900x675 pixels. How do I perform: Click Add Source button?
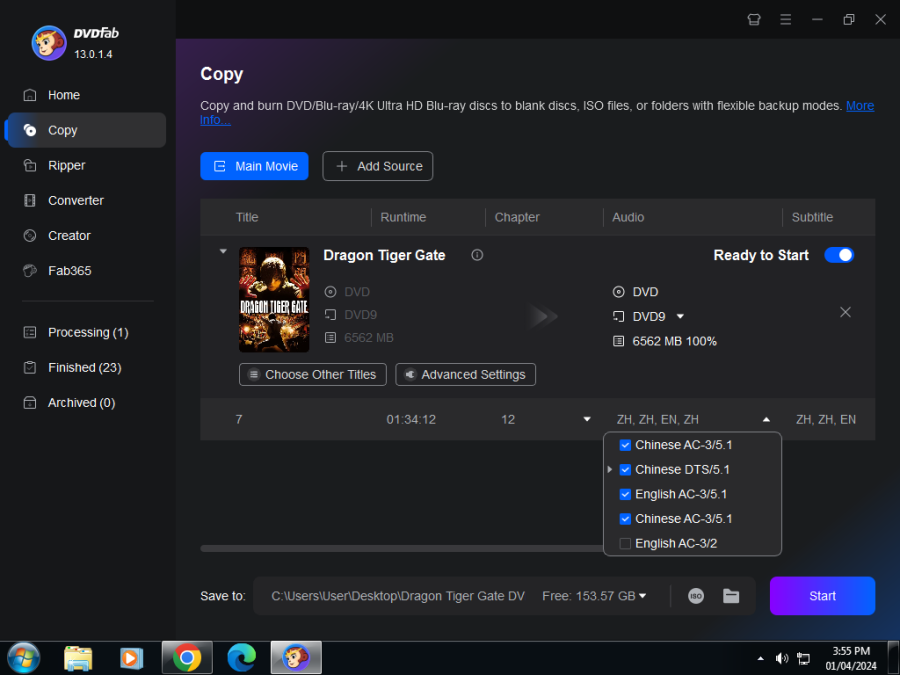[x=378, y=166]
